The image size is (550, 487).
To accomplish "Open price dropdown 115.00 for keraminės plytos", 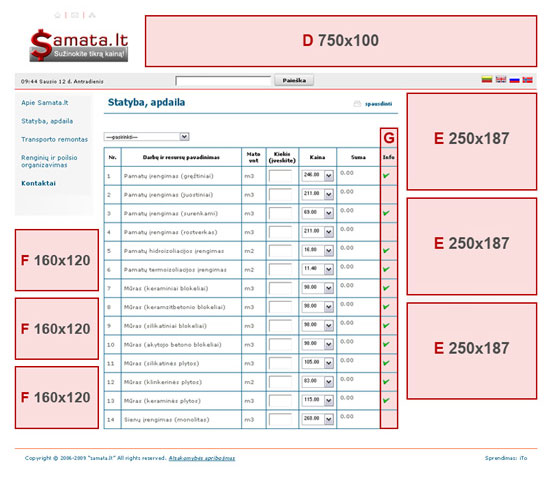I will [317, 400].
